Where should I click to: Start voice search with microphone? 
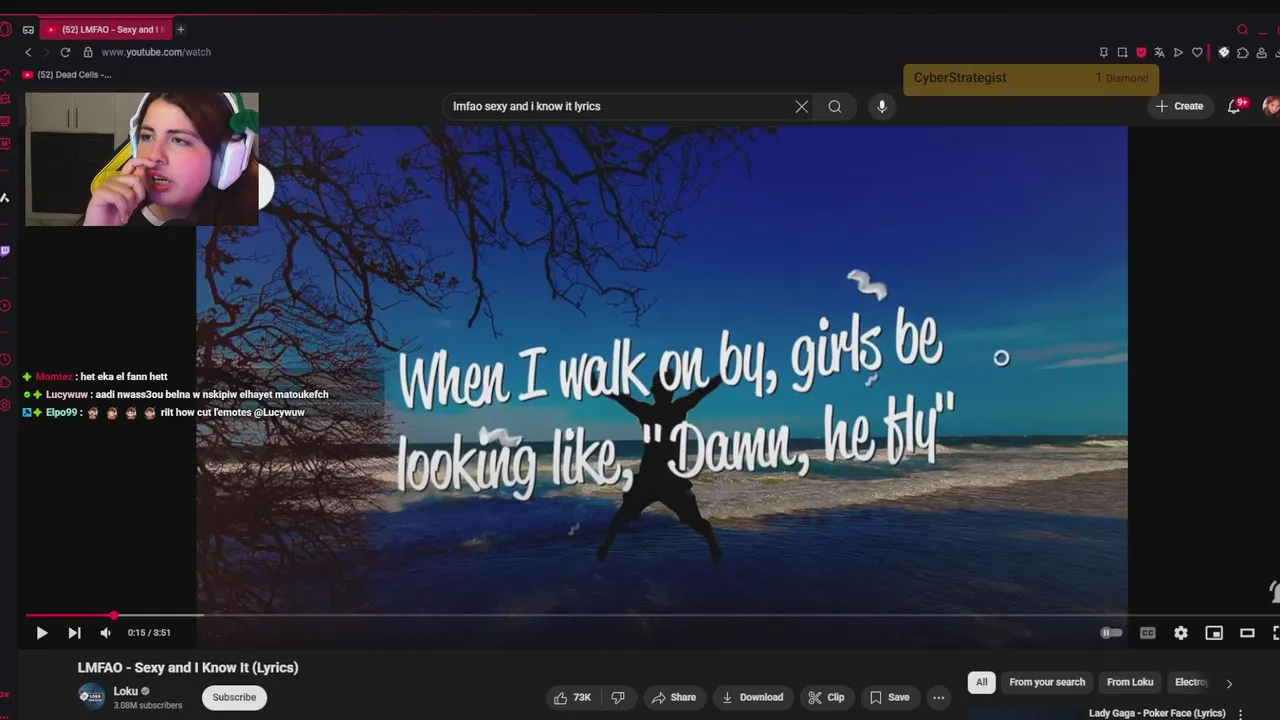pos(881,106)
